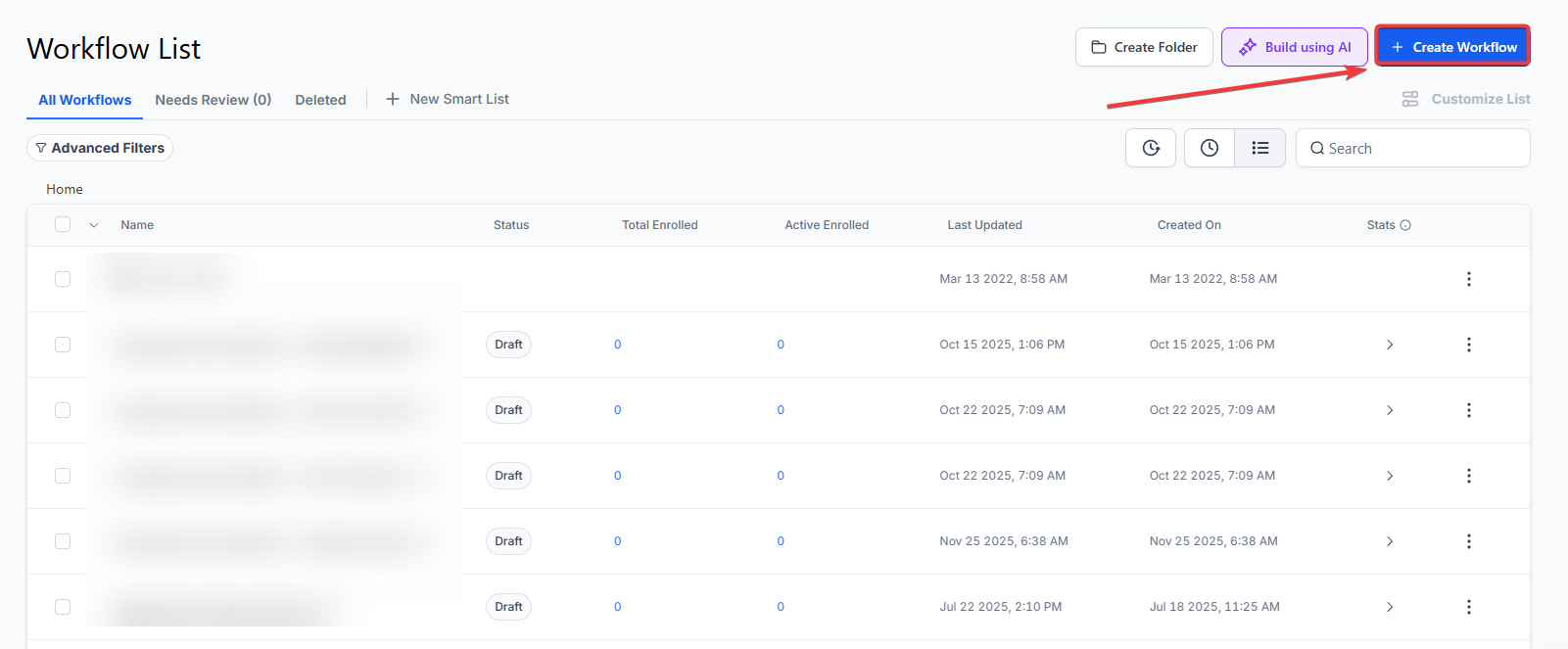Click the list view icon button
The image size is (1568, 649).
[x=1259, y=148]
